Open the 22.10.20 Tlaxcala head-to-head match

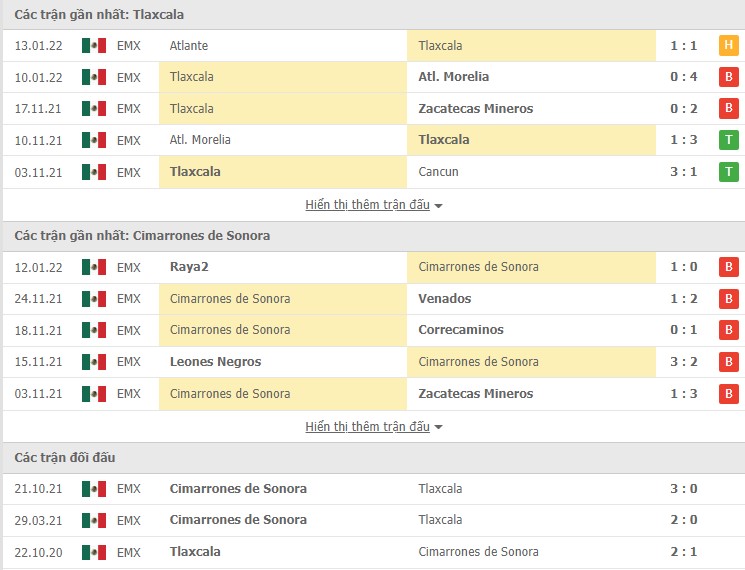point(195,552)
